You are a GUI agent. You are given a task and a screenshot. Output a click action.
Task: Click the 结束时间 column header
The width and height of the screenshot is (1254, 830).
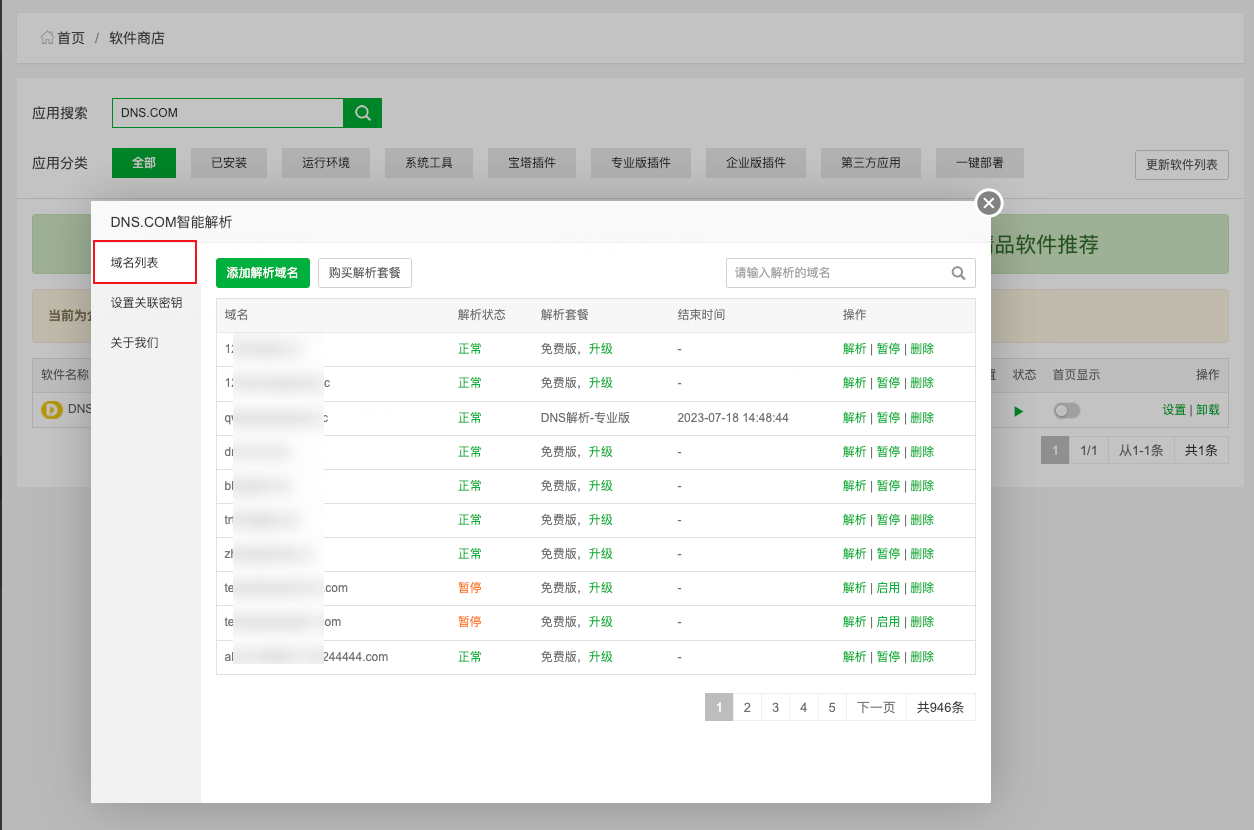coord(701,315)
